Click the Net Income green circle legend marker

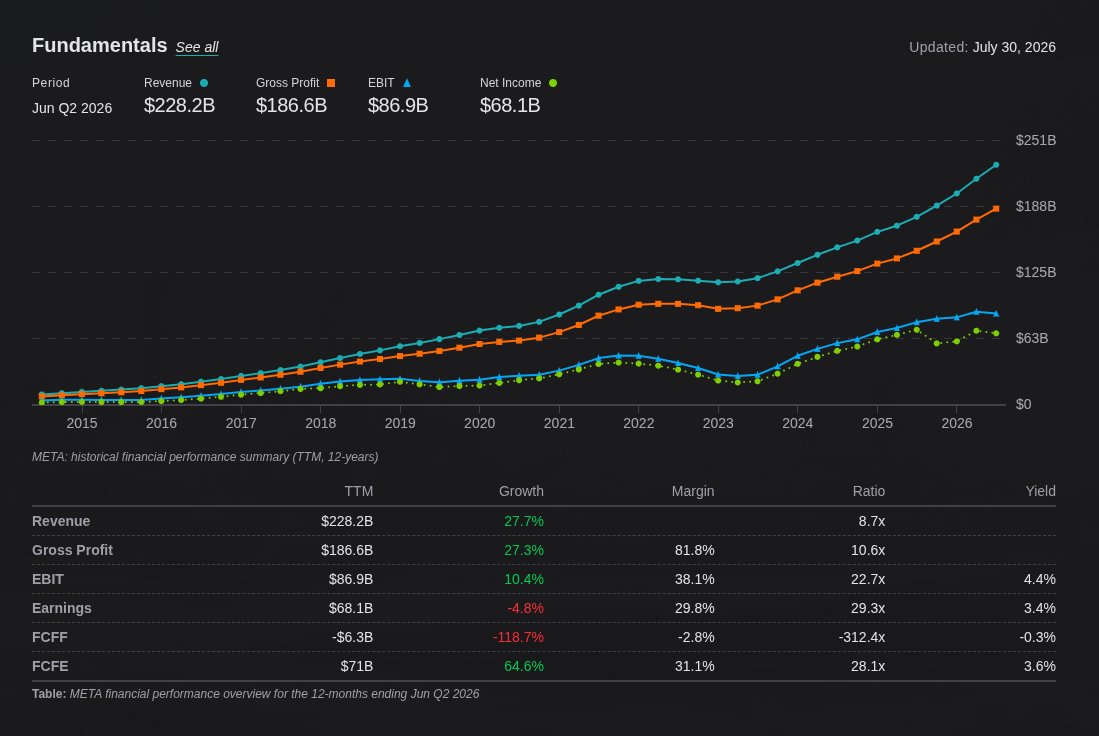coord(553,83)
